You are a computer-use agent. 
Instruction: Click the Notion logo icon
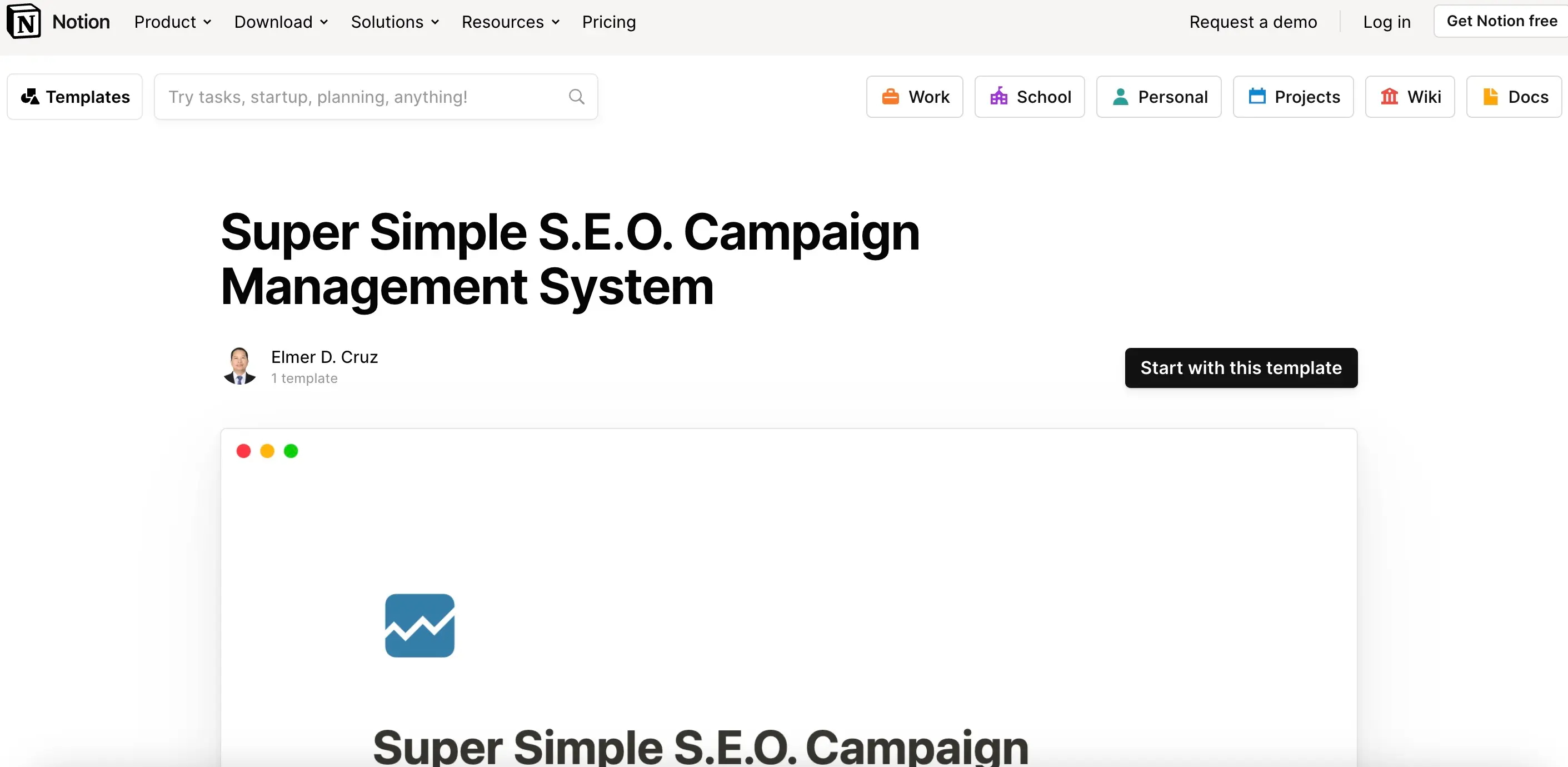23,22
